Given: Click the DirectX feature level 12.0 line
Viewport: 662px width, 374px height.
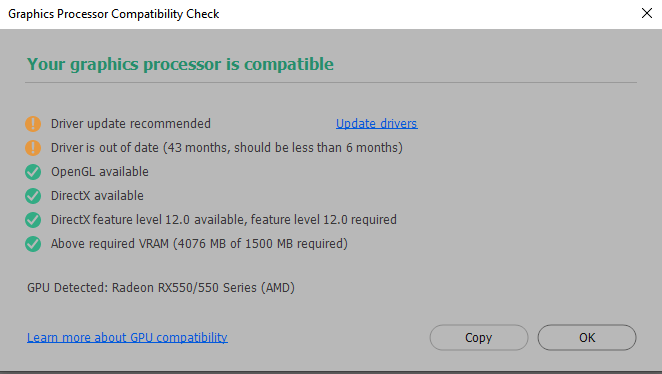Looking at the screenshot, I should [224, 220].
